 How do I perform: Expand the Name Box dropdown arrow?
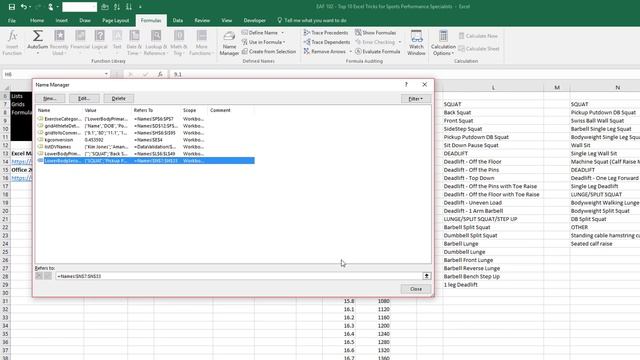pyautogui.click(x=106, y=74)
